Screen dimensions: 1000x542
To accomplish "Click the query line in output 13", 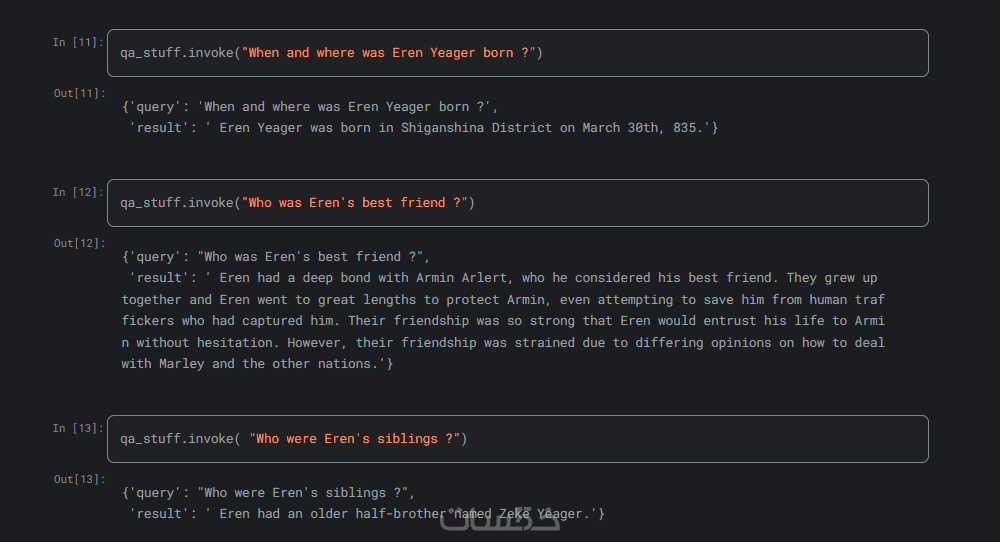I will 268,493.
